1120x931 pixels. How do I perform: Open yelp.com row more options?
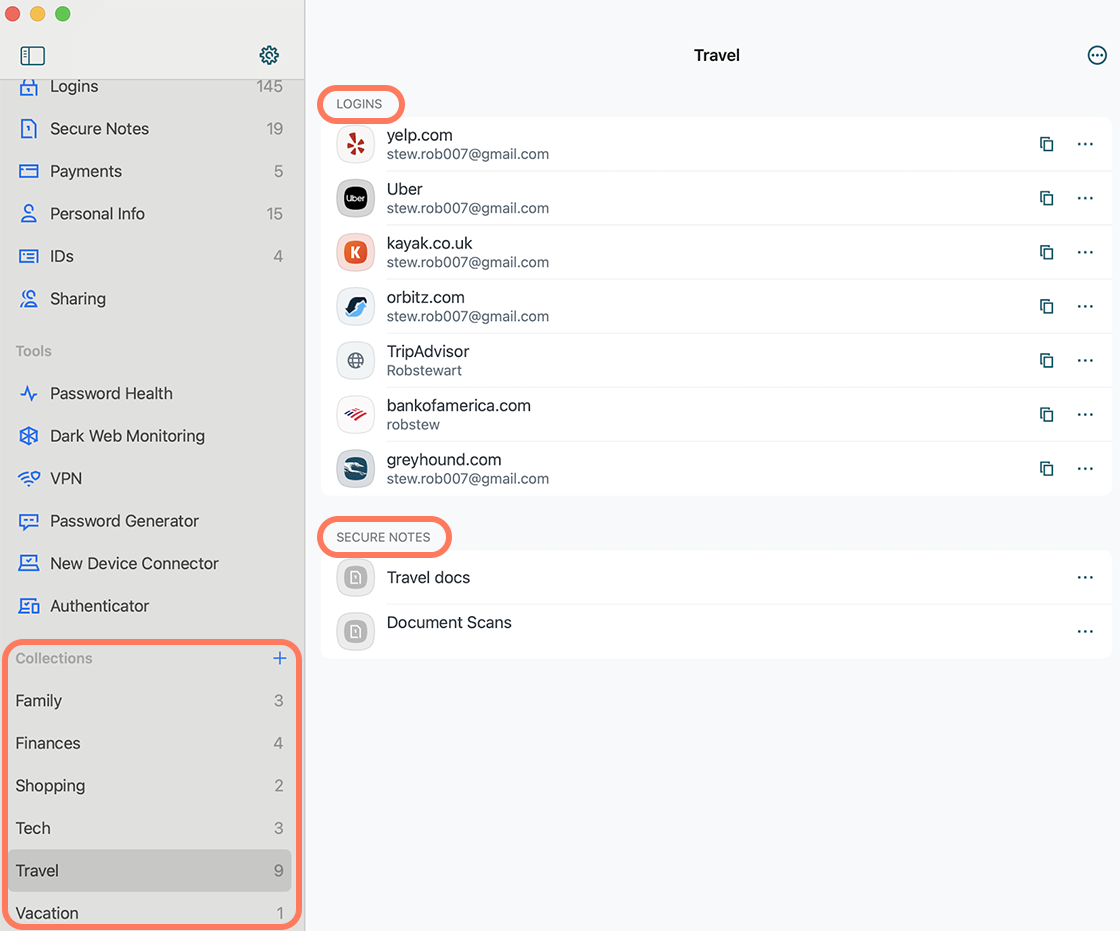tap(1084, 144)
